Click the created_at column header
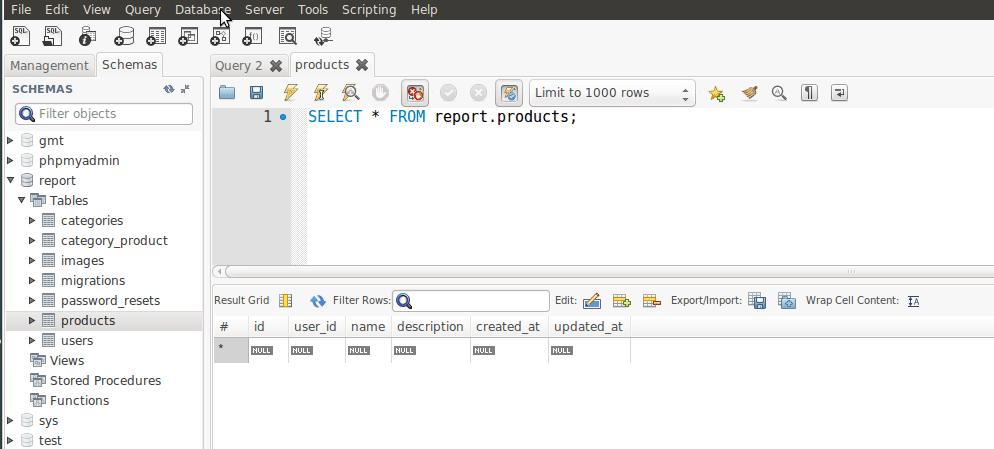Viewport: 994px width, 449px height. point(508,327)
